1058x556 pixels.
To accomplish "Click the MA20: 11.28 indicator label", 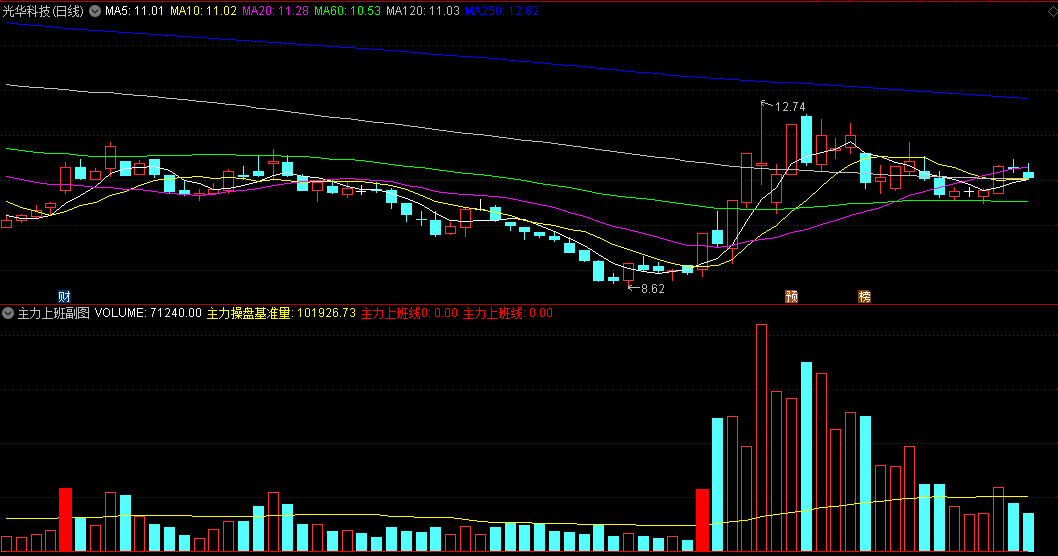I will [x=275, y=11].
